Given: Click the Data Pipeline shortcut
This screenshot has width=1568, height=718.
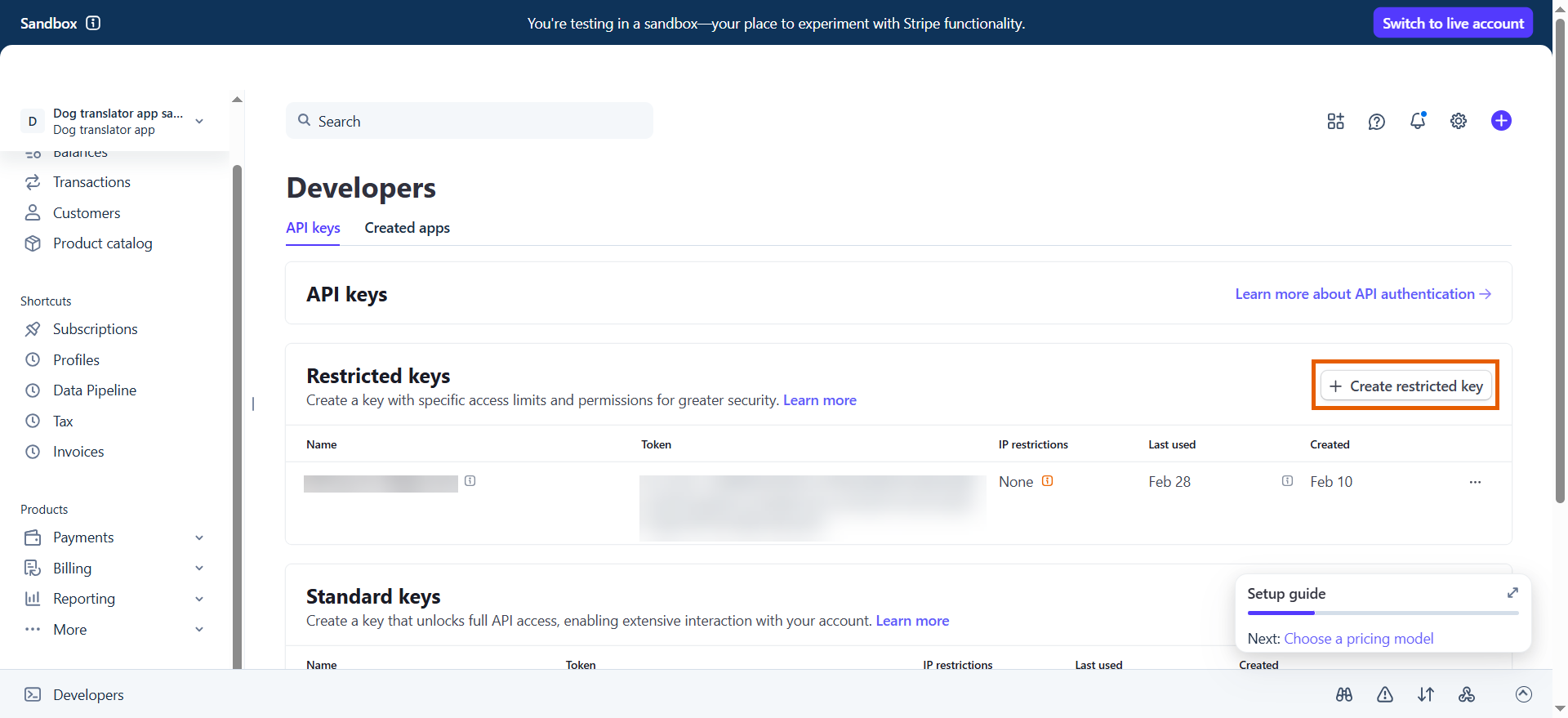Looking at the screenshot, I should tap(95, 390).
